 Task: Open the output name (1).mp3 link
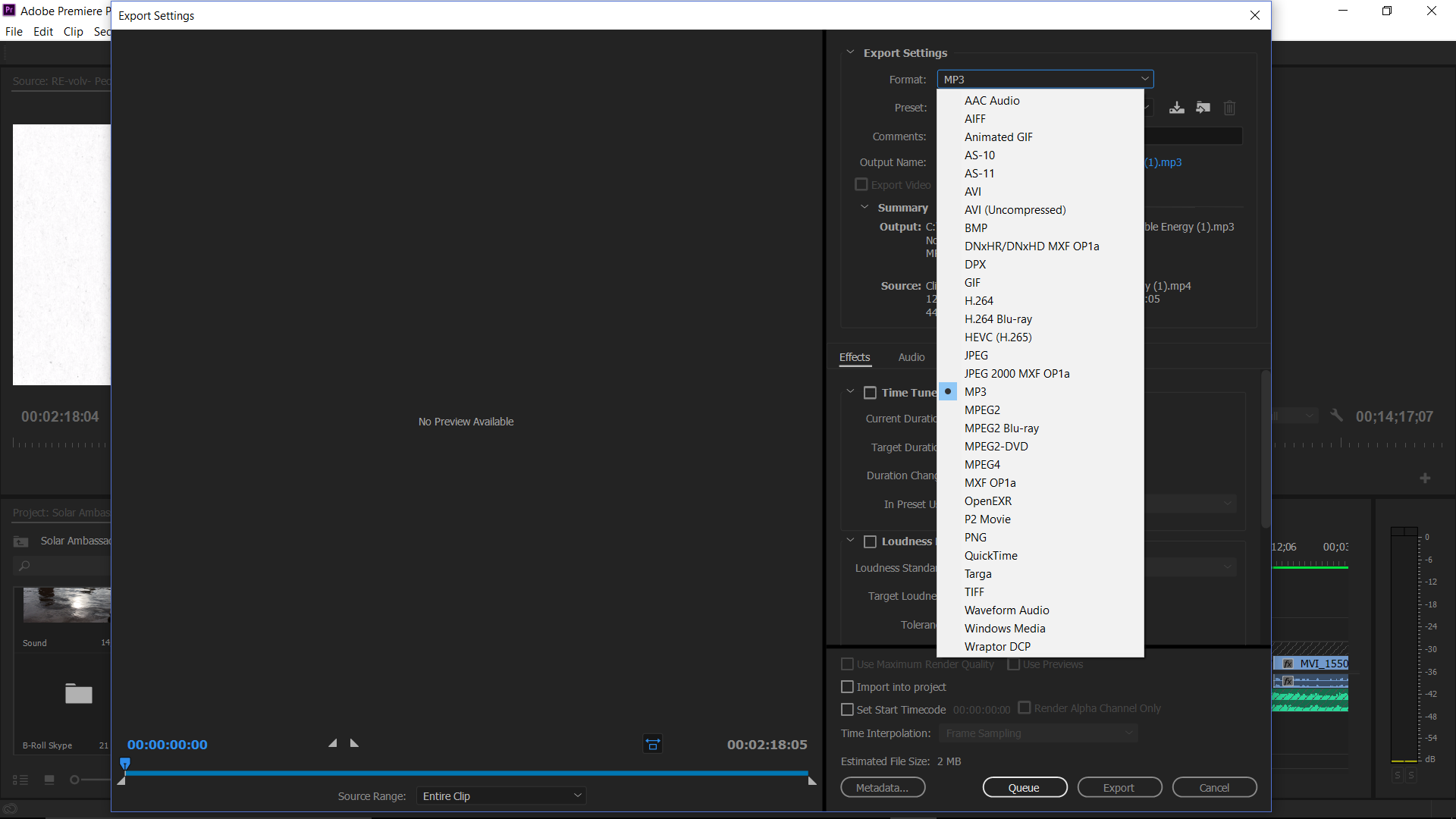[1163, 162]
